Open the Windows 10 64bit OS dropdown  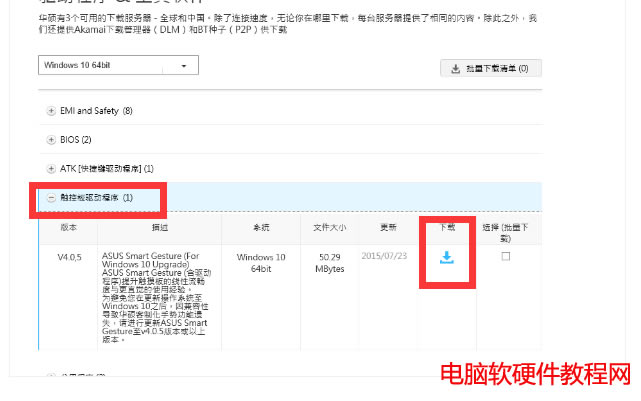click(x=118, y=65)
